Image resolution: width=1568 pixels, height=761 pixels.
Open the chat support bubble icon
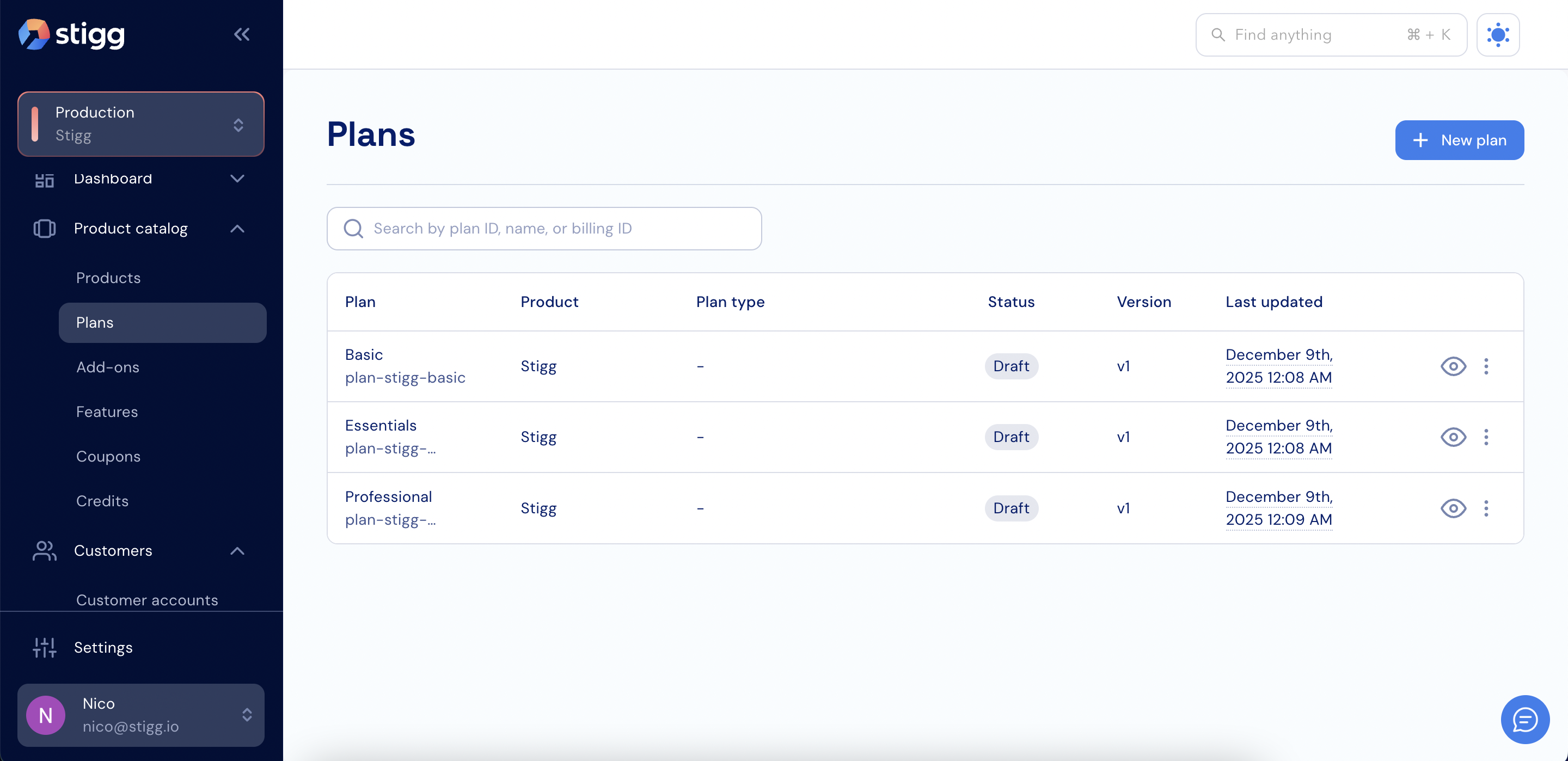[1524, 720]
